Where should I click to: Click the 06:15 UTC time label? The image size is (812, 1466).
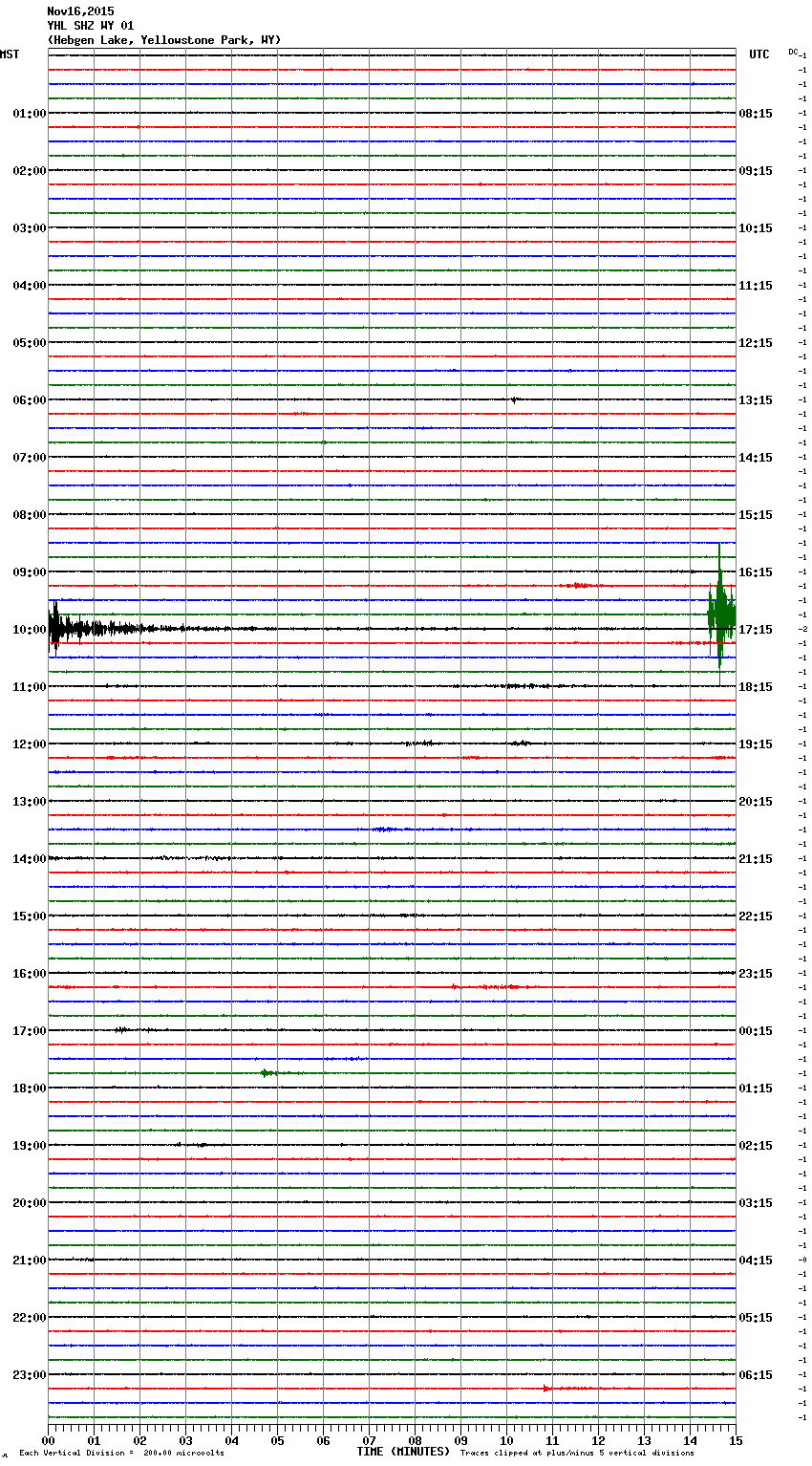click(756, 1375)
